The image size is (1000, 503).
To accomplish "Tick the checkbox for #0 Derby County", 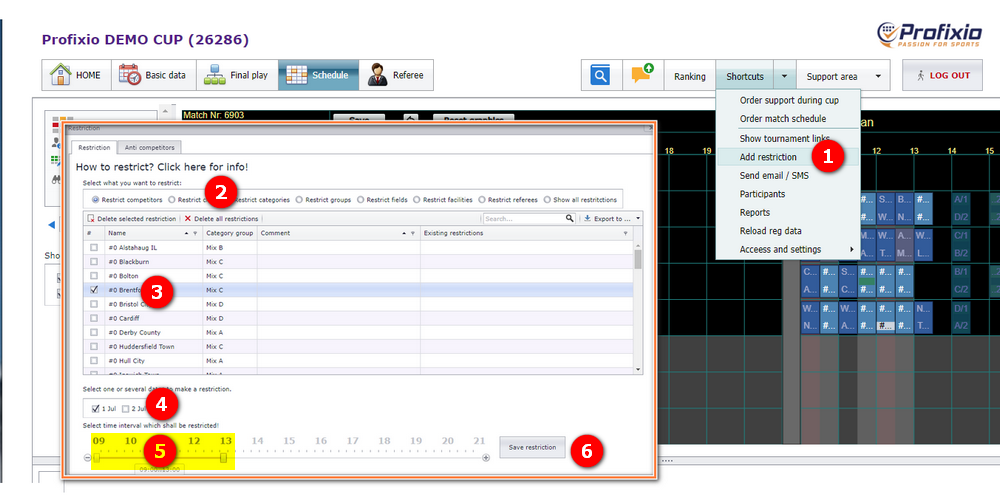I will pos(94,332).
